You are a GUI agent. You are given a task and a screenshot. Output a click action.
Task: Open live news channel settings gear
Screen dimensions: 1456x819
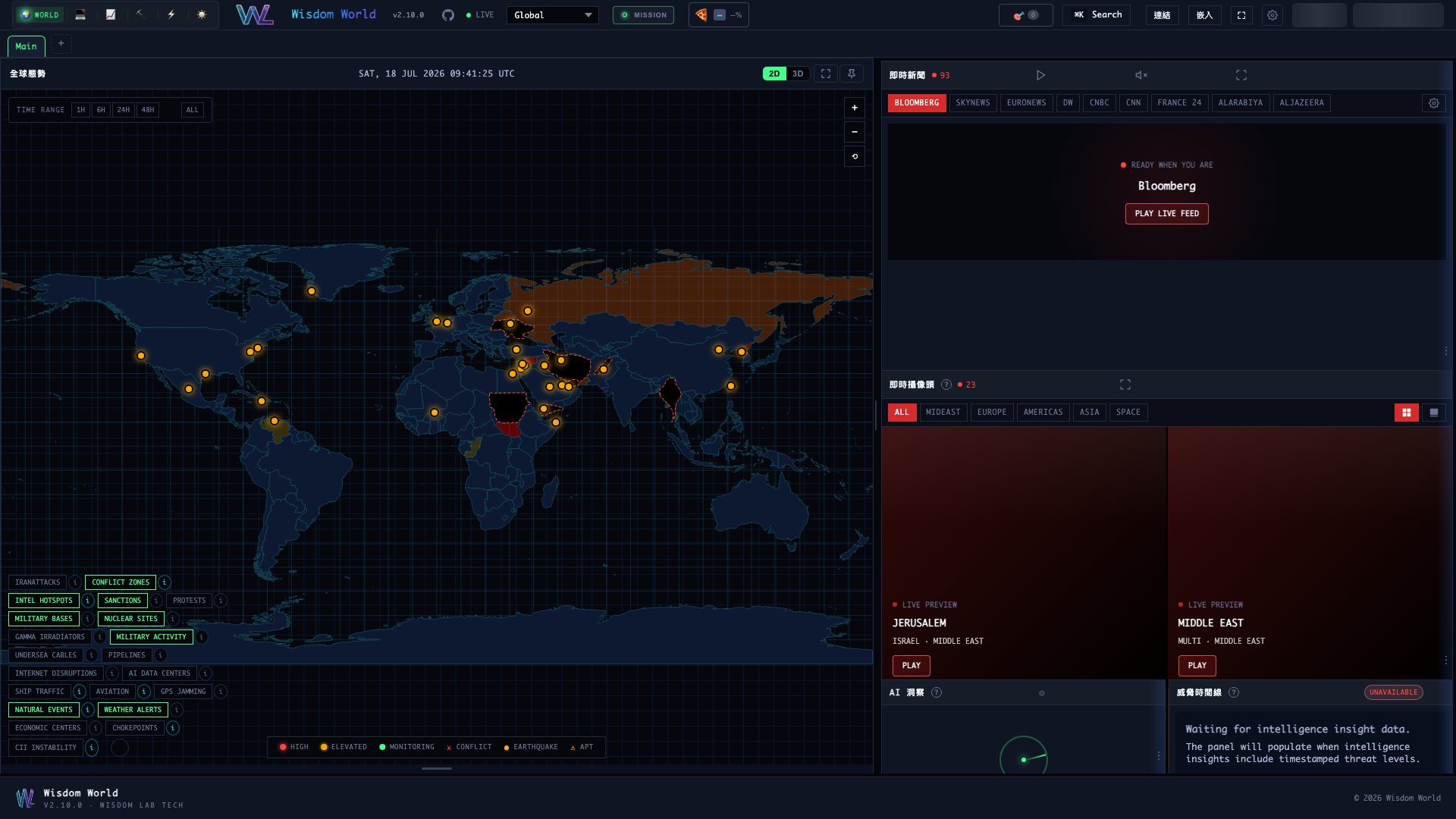(1434, 103)
